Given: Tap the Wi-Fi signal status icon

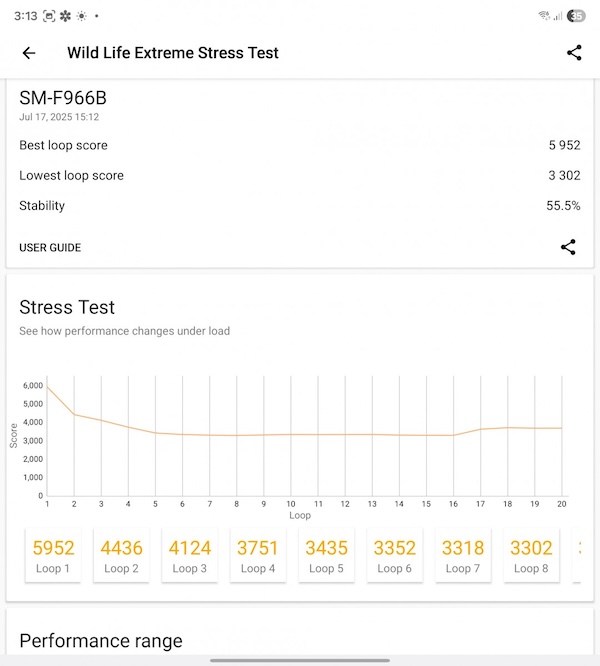Looking at the screenshot, I should click(544, 16).
